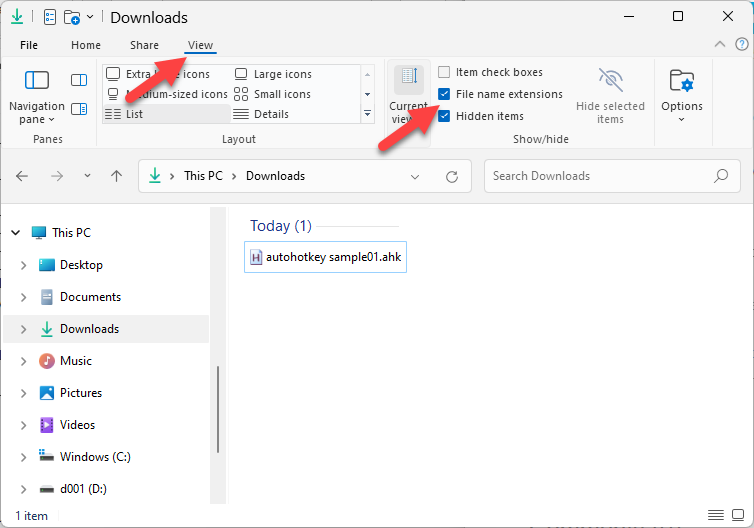Choose the Medium-sized icons layout

point(167,94)
